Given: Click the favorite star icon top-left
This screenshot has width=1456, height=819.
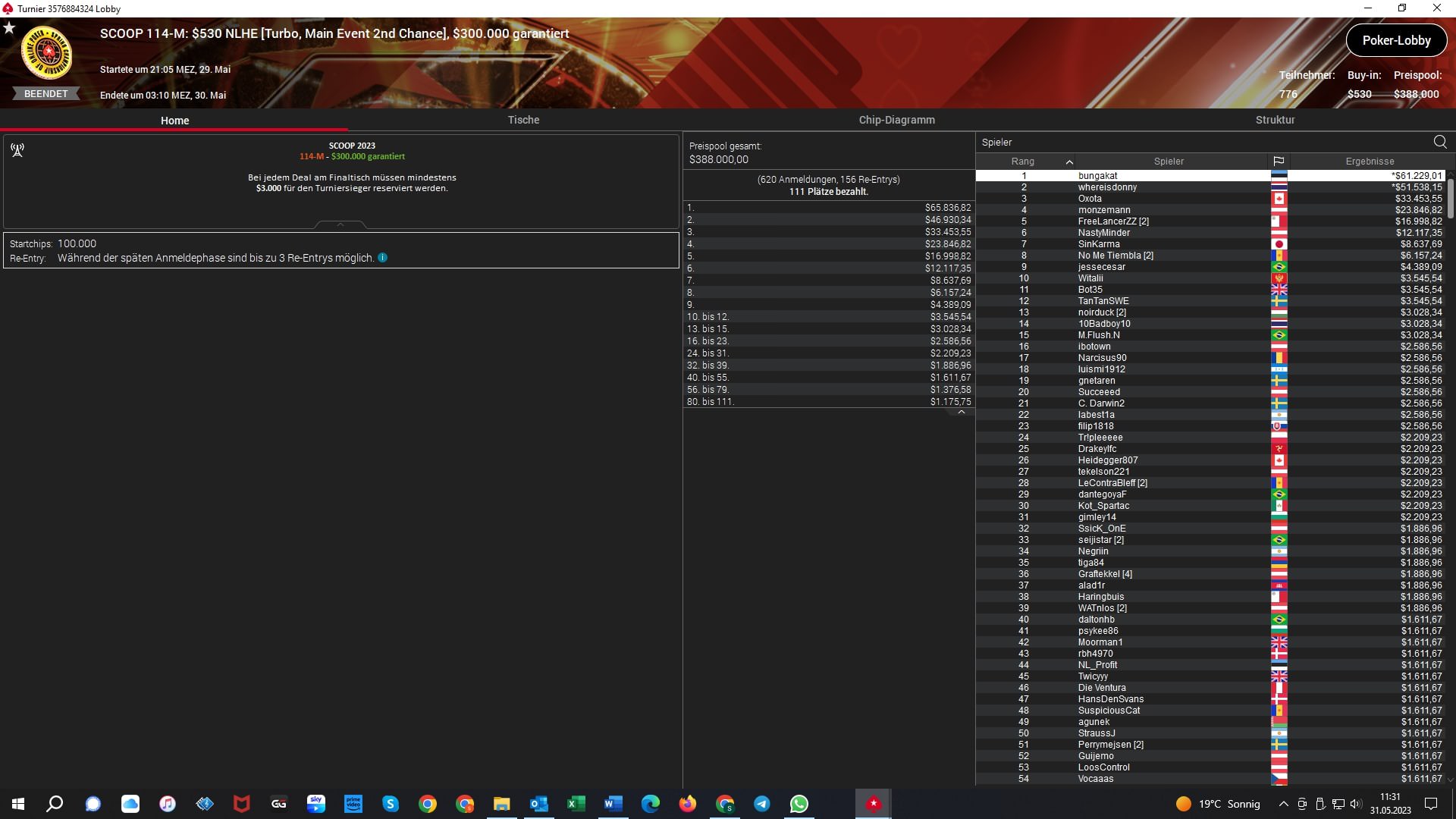Looking at the screenshot, I should [9, 28].
